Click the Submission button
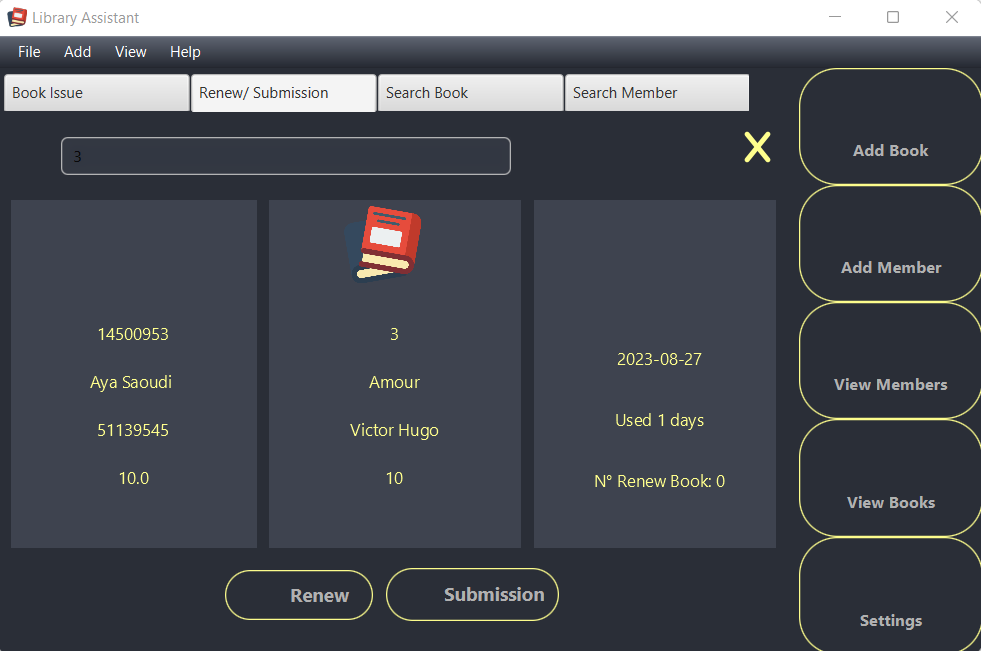 click(x=472, y=594)
